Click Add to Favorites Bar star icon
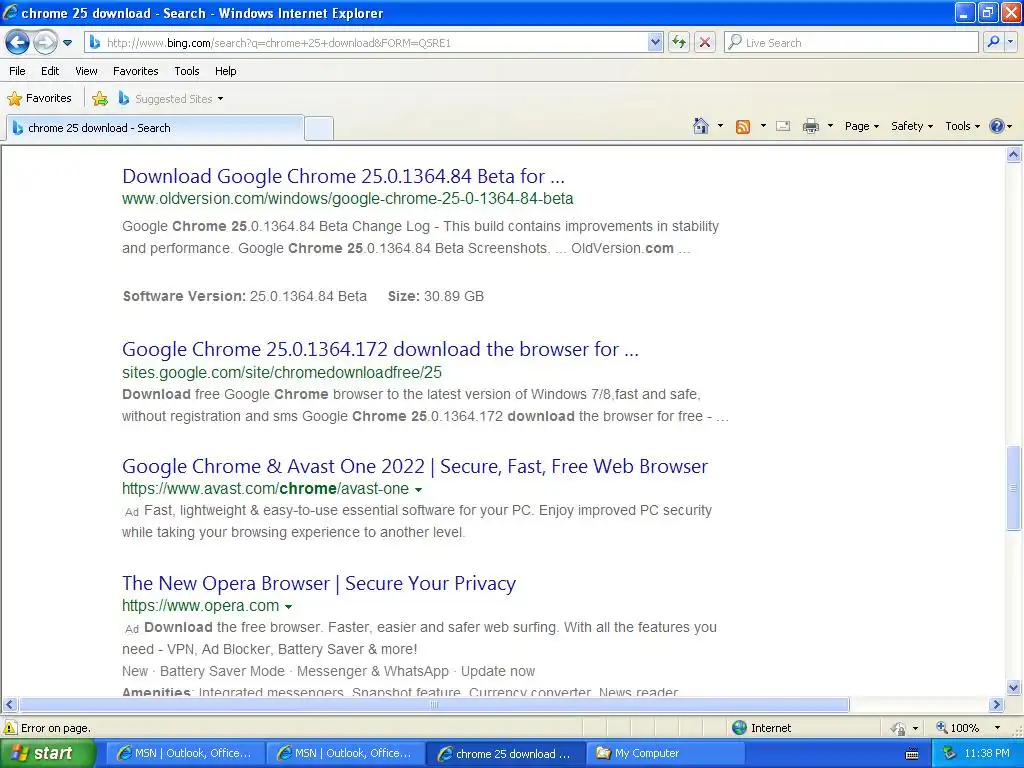Screen dimensions: 1024x768 click(100, 99)
